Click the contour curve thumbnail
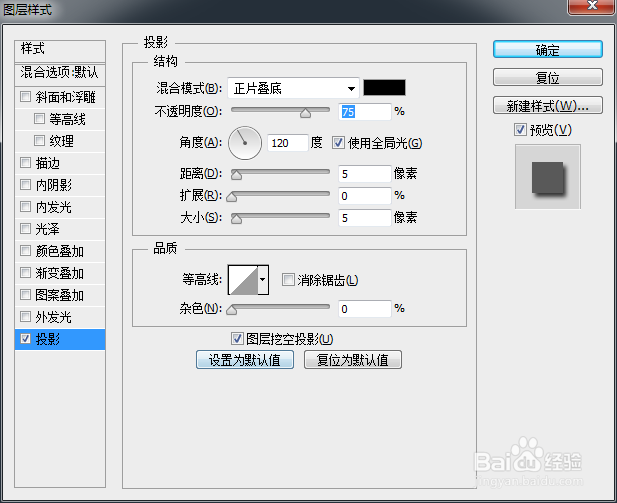 click(243, 280)
